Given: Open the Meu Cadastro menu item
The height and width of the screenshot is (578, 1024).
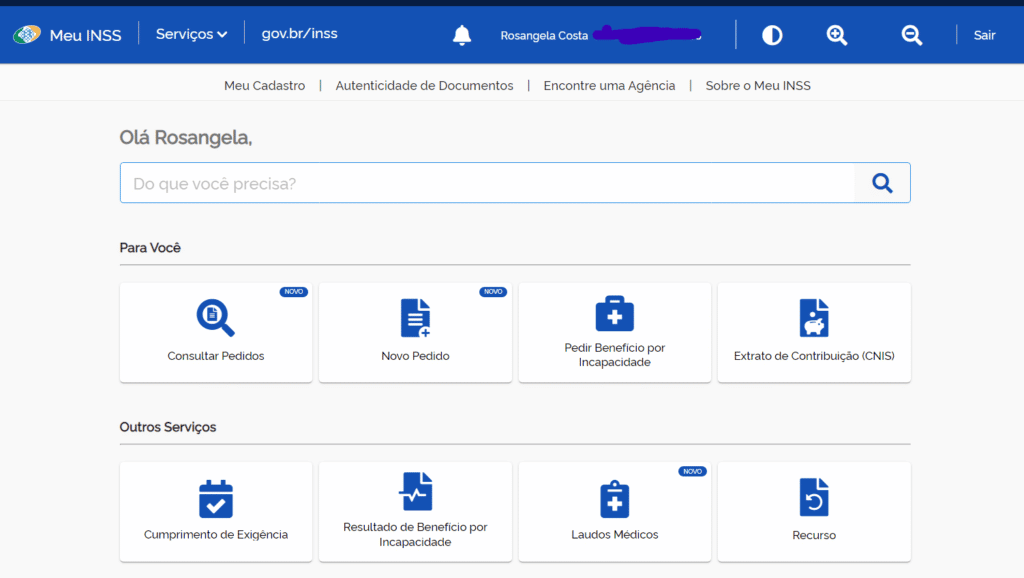Looking at the screenshot, I should [x=264, y=86].
